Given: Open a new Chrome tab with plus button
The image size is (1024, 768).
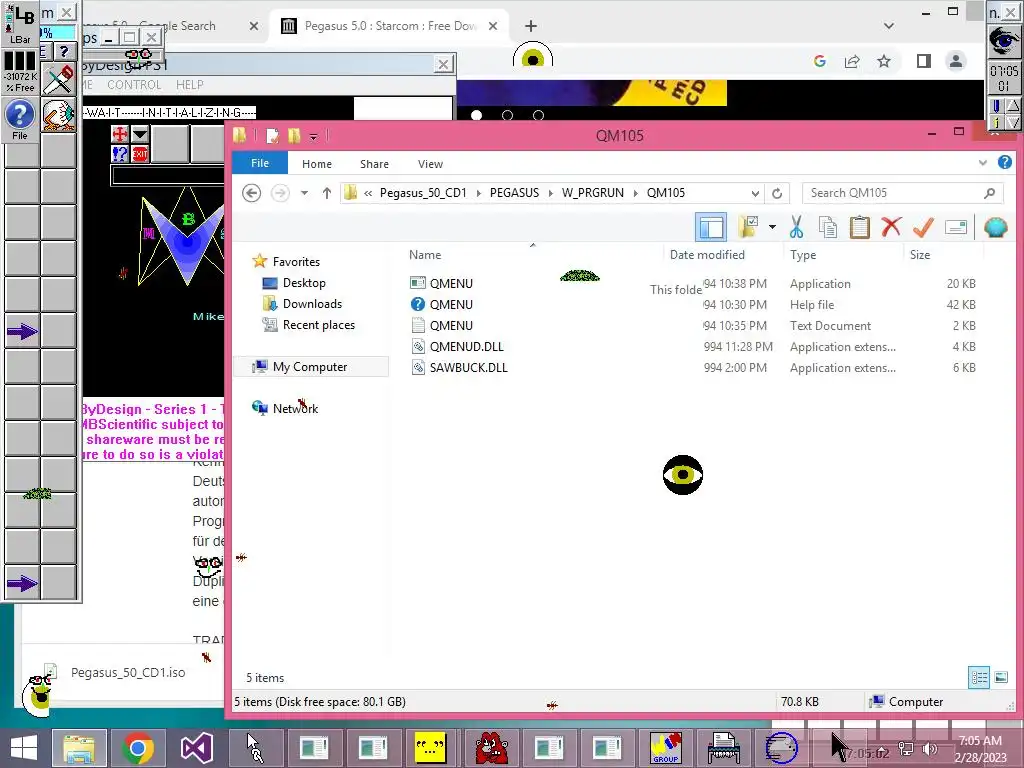Looking at the screenshot, I should (x=531, y=26).
